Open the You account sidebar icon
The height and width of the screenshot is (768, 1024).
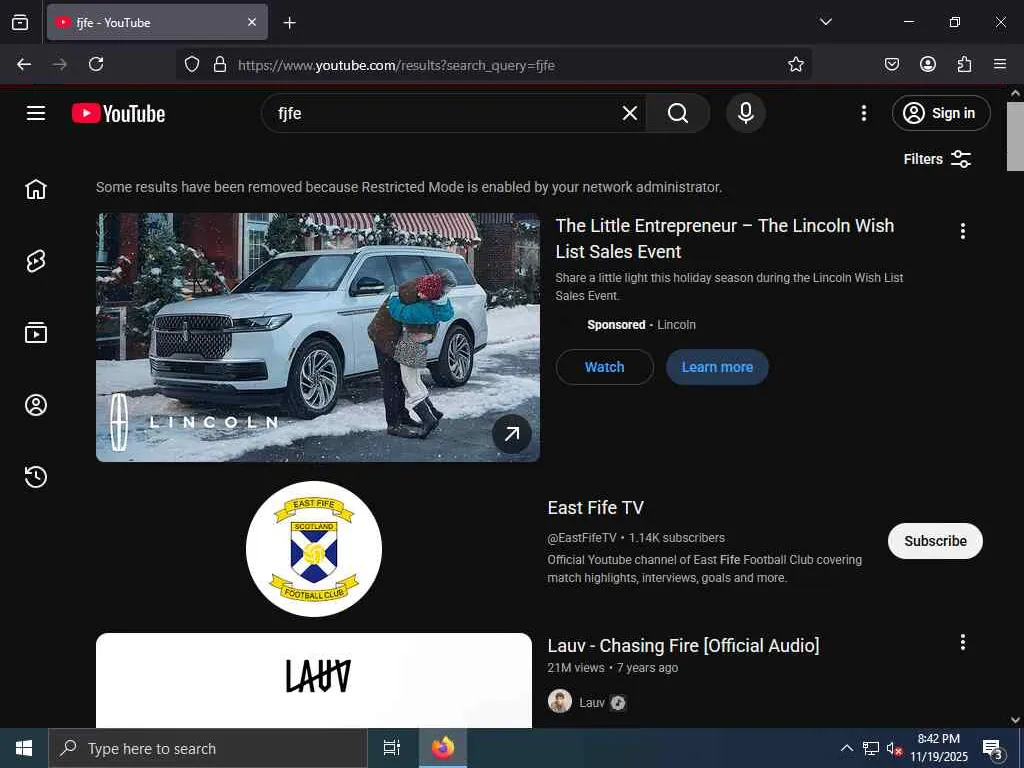(36, 405)
